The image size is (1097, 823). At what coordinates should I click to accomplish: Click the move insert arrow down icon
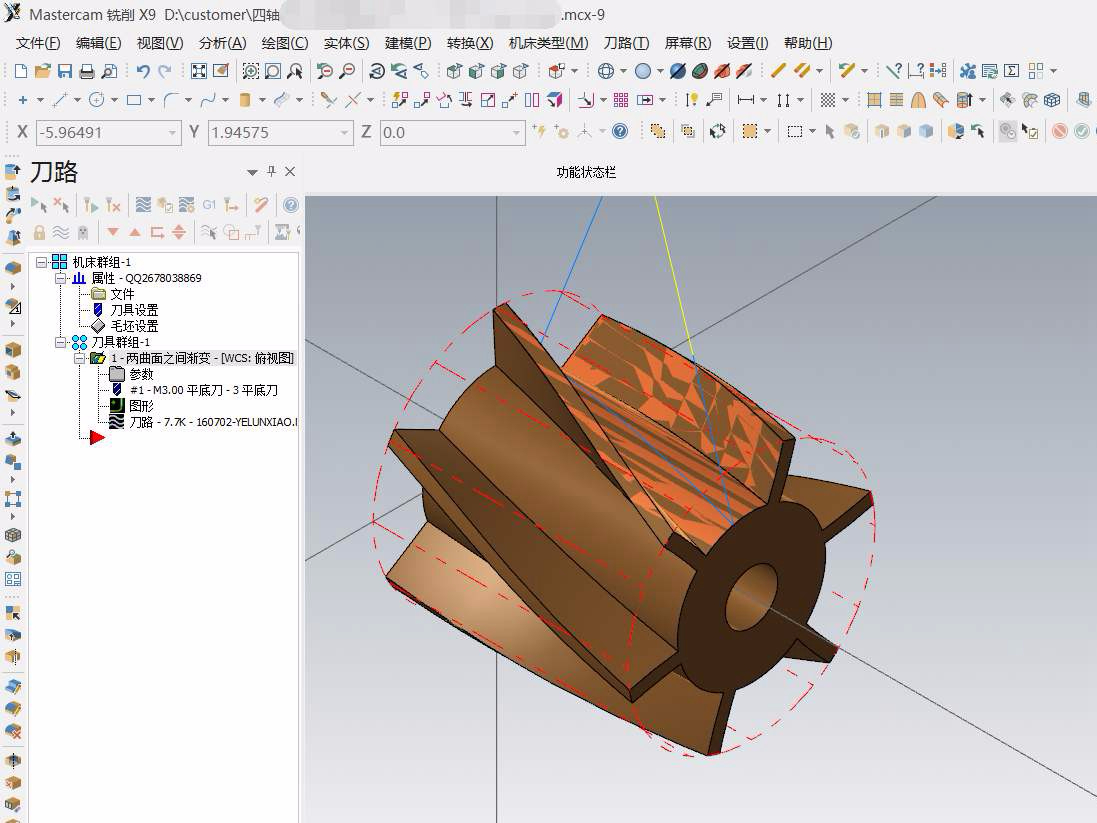point(113,232)
